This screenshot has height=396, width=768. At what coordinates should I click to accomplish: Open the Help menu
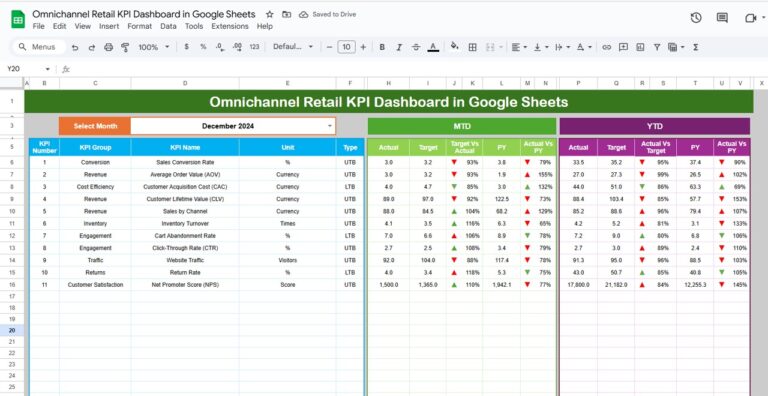click(264, 26)
